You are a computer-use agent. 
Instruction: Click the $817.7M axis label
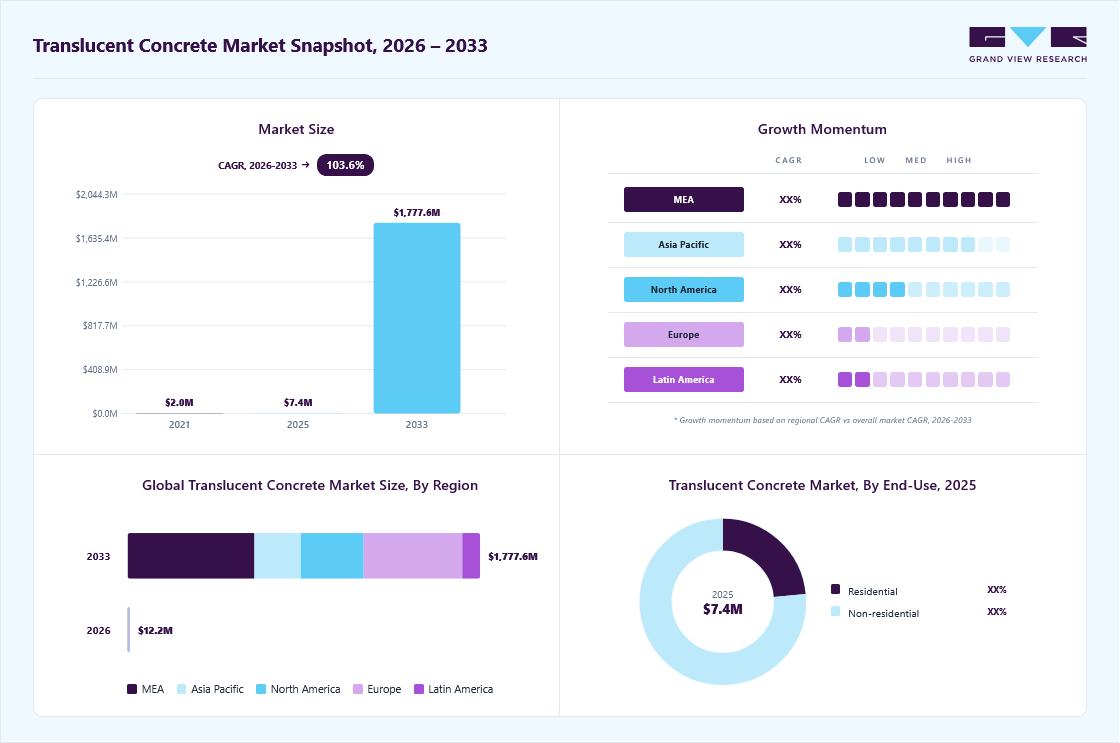(x=100, y=326)
